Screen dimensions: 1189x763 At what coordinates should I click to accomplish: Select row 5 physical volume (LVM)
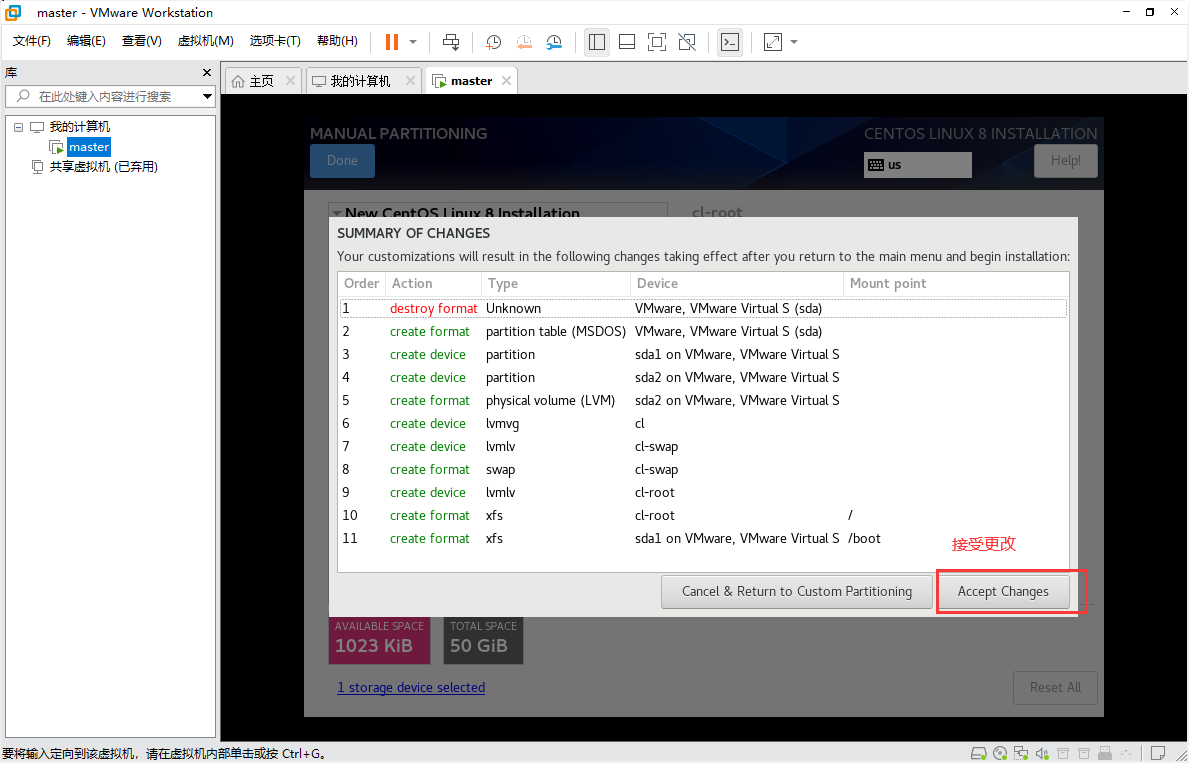click(703, 400)
